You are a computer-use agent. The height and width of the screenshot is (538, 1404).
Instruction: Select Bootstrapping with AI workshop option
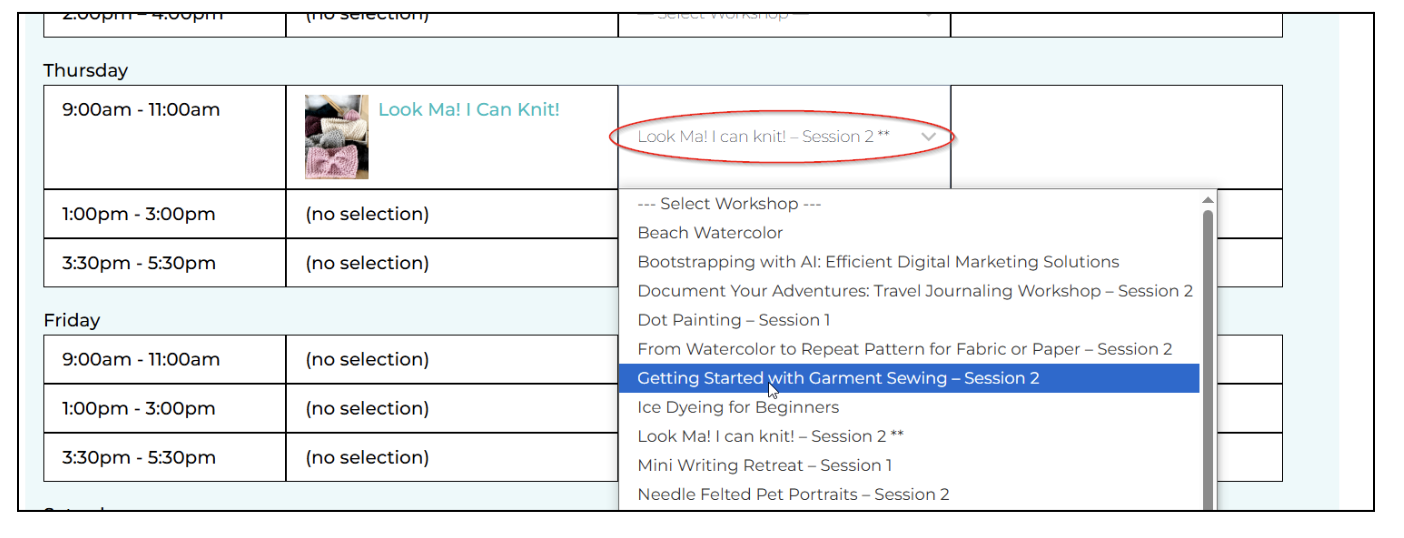878,262
